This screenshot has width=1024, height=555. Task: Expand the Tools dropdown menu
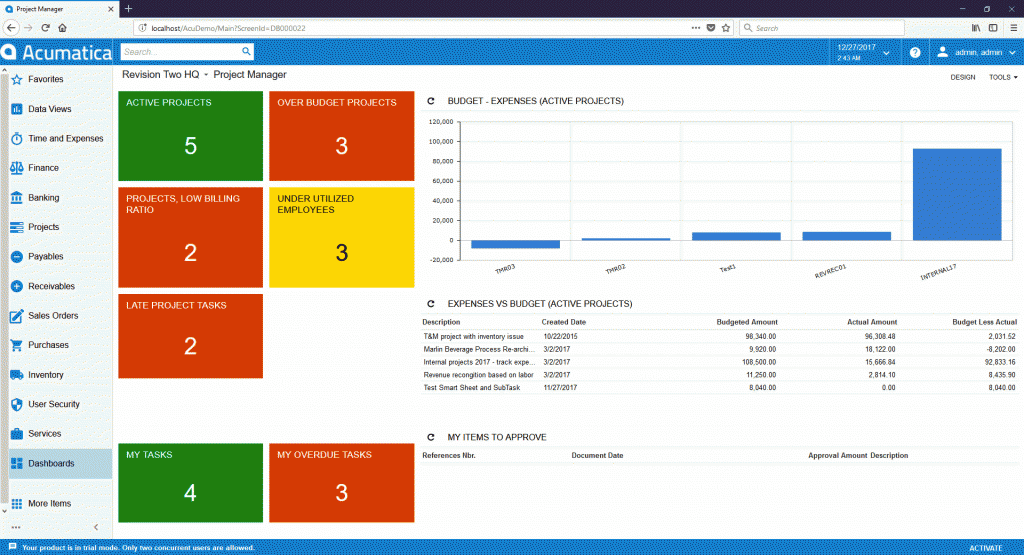tap(1002, 77)
